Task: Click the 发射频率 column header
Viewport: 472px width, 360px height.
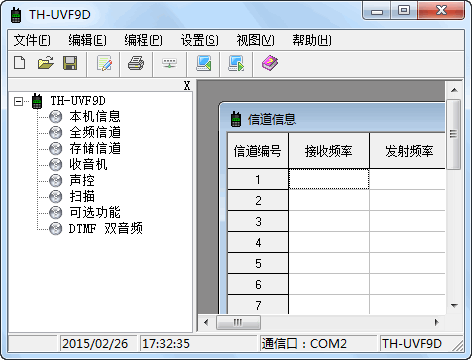Action: click(x=408, y=151)
